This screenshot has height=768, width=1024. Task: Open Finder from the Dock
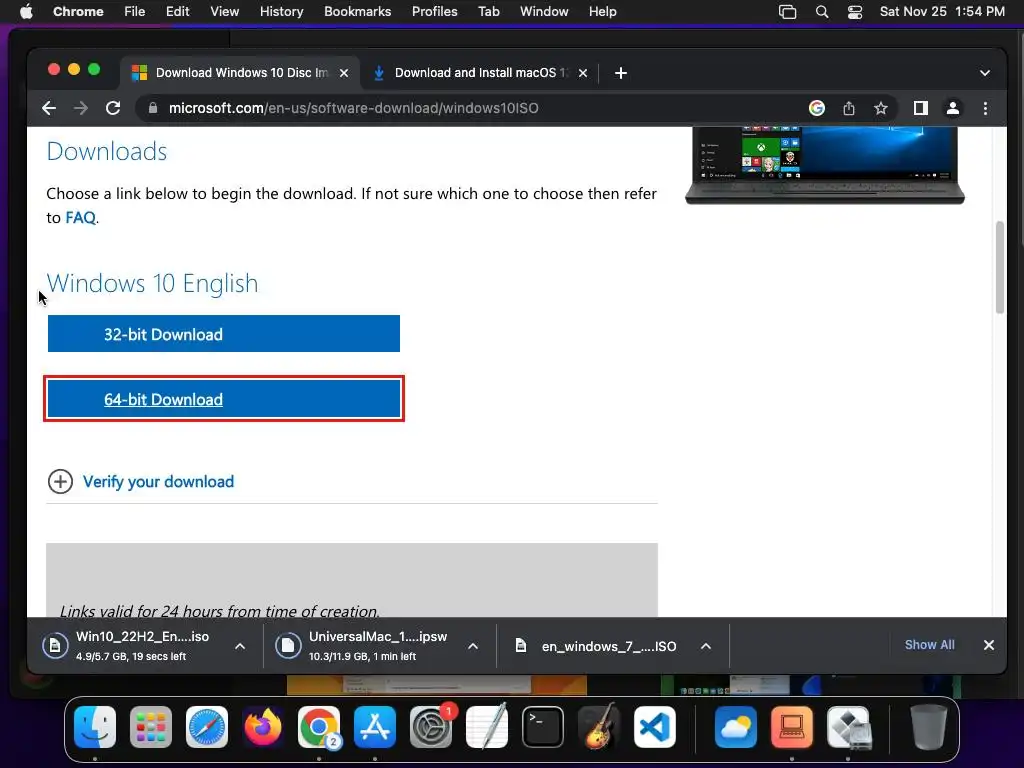pyautogui.click(x=95, y=727)
